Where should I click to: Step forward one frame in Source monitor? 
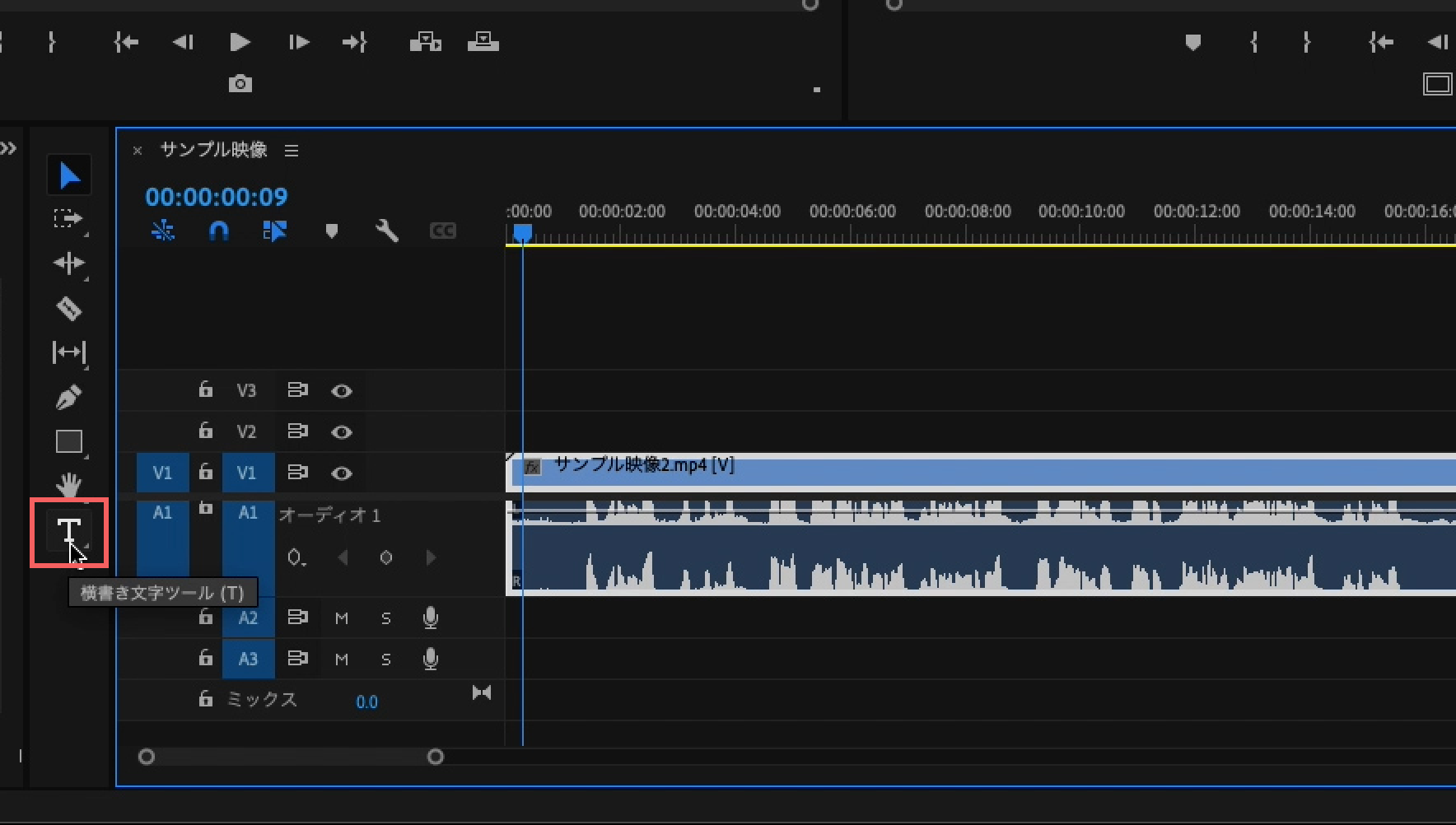pyautogui.click(x=298, y=42)
